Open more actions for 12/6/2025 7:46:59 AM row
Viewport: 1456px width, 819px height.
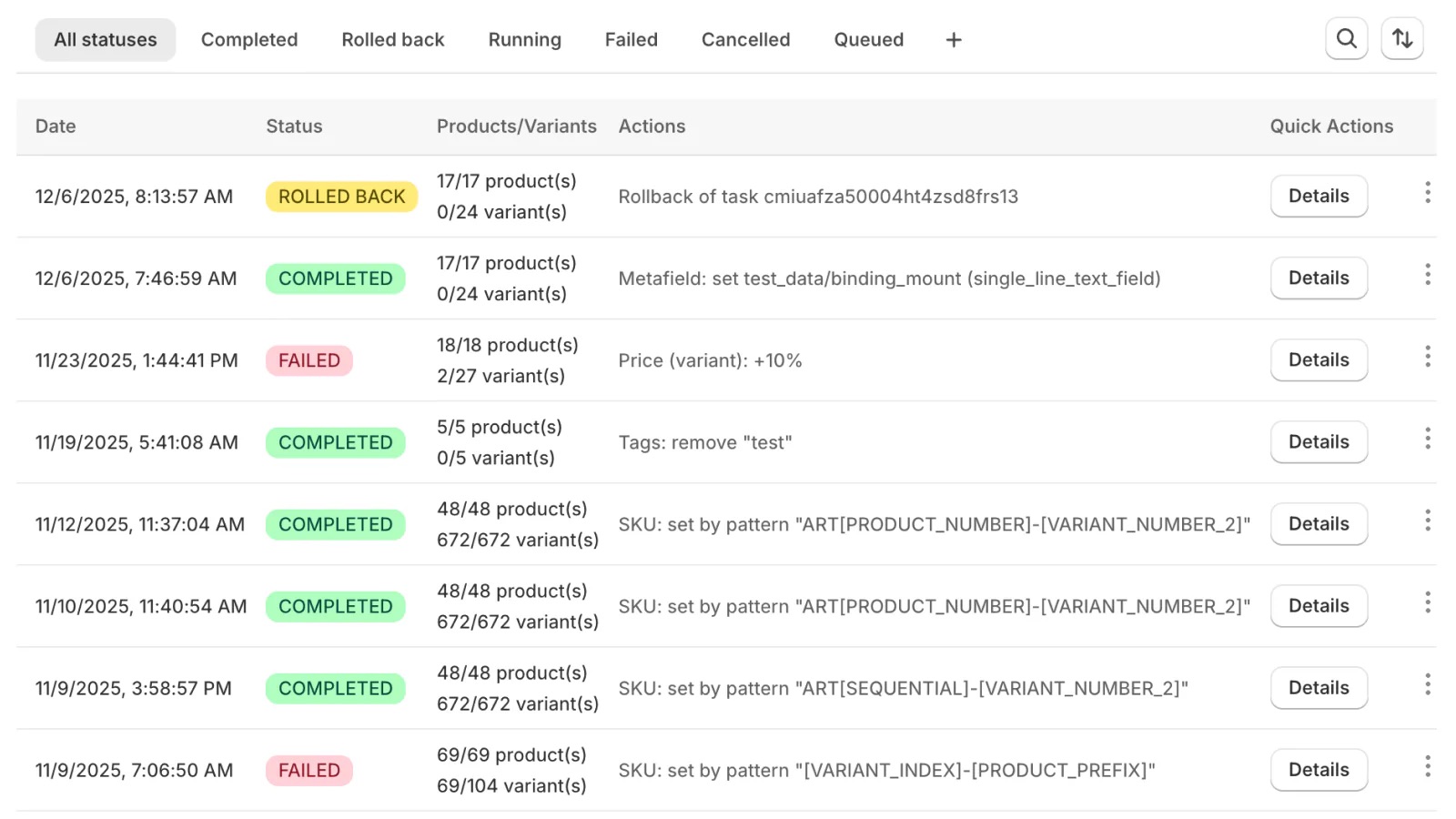point(1427,275)
